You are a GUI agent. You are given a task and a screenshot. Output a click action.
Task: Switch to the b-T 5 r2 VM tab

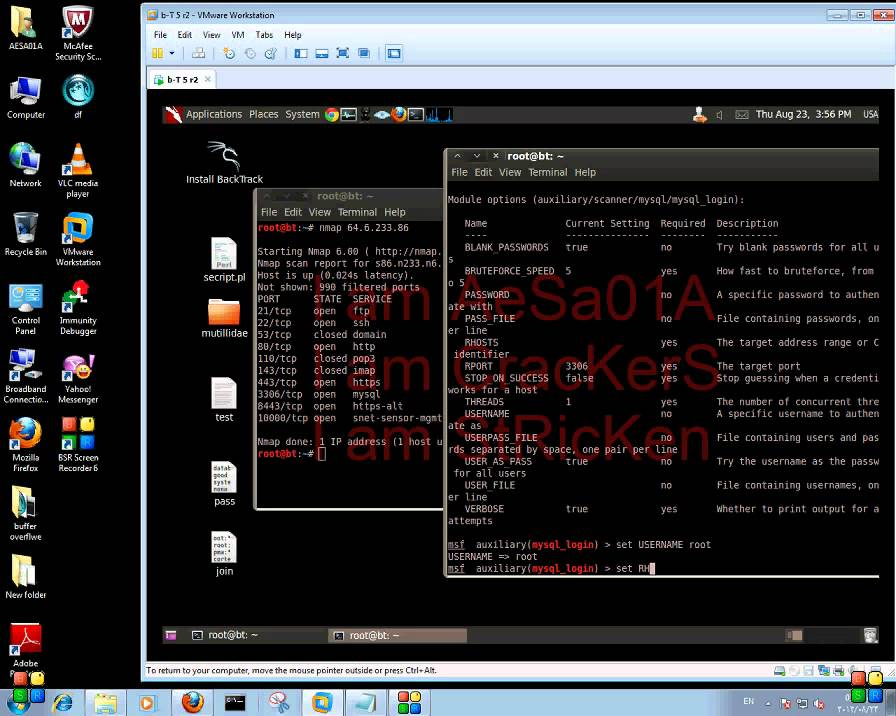[182, 79]
